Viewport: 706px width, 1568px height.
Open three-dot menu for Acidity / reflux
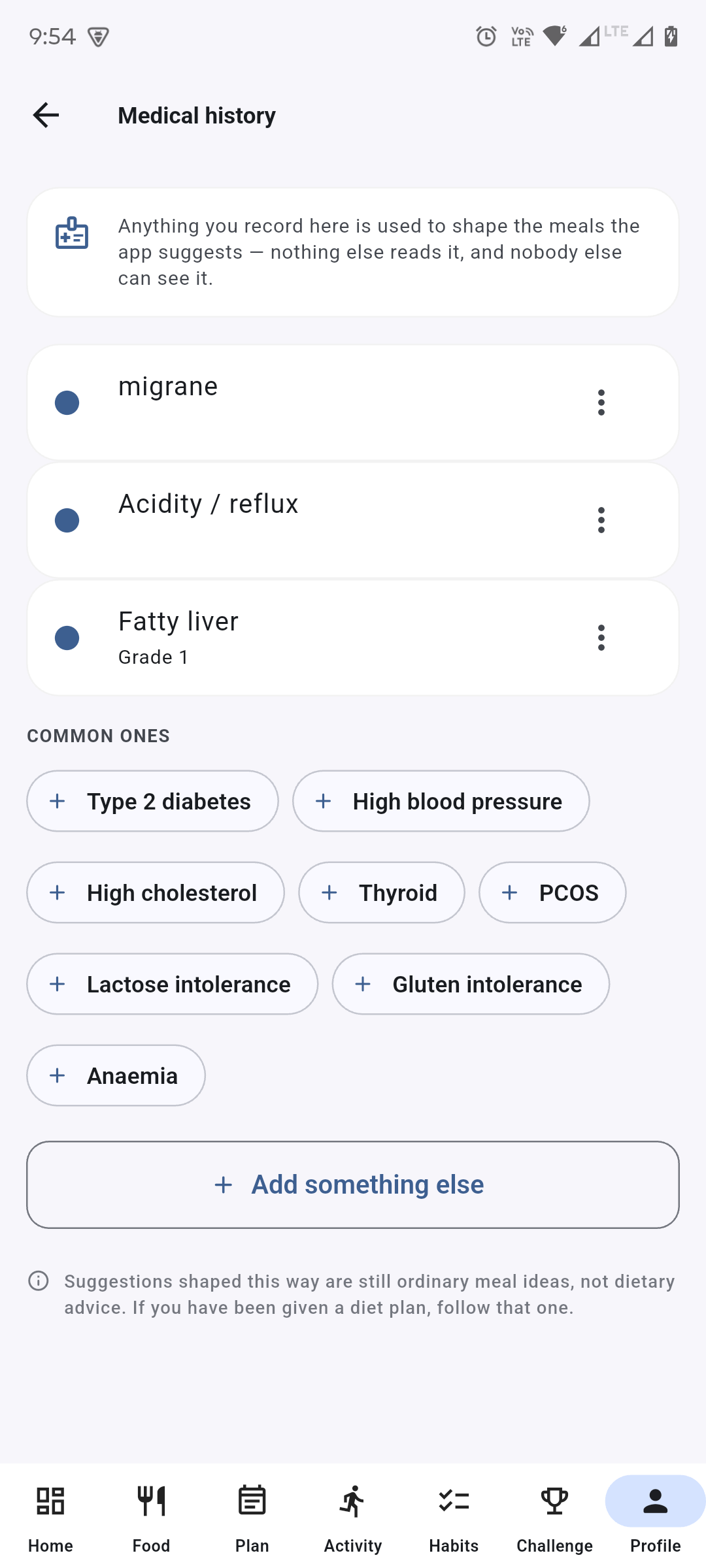coord(601,520)
